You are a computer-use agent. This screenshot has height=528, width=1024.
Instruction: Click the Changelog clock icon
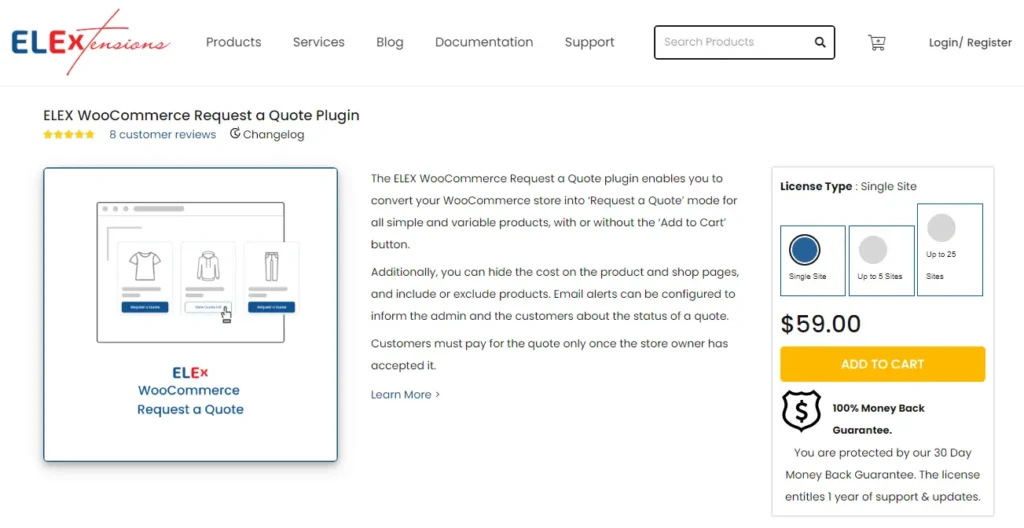pyautogui.click(x=235, y=134)
